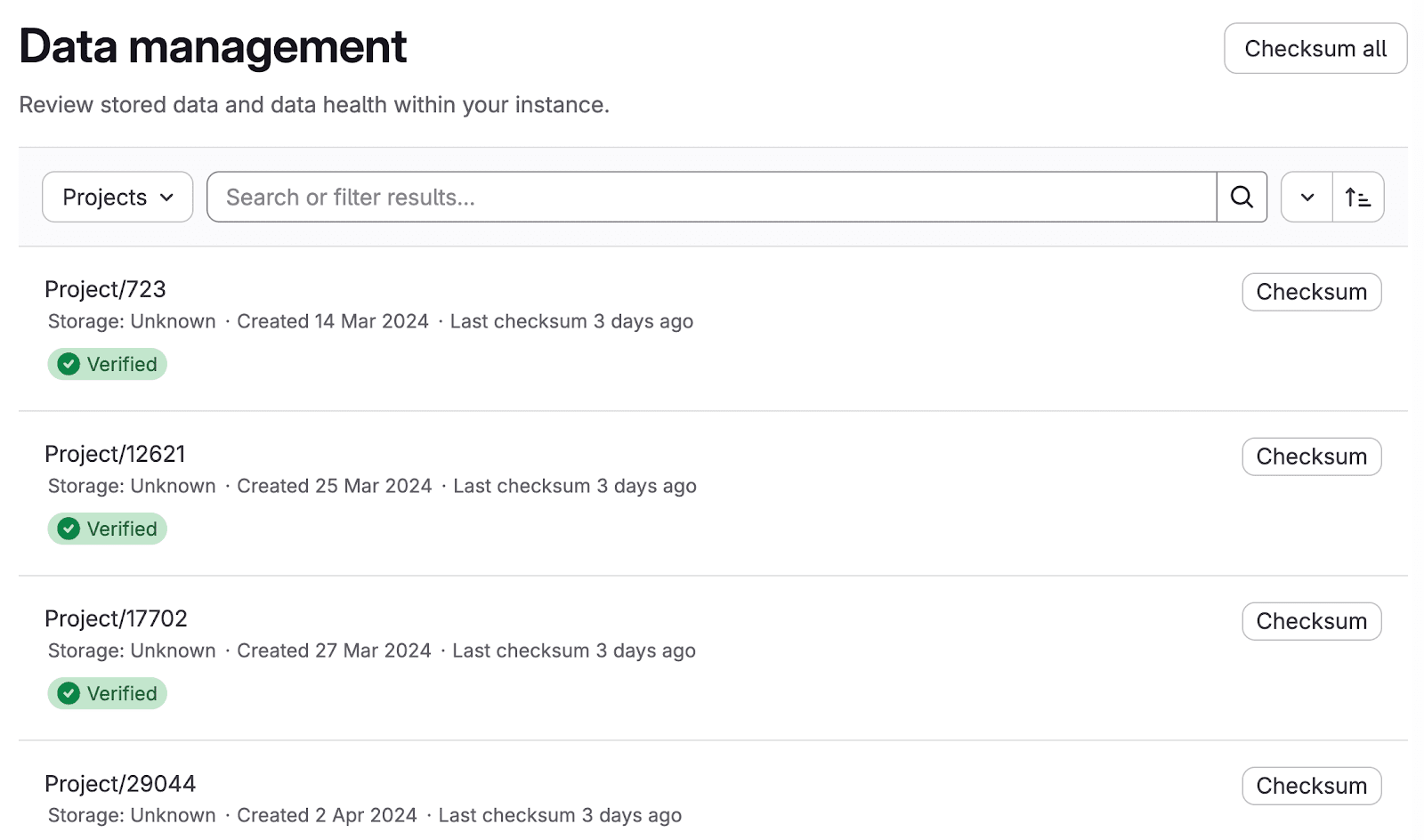The image size is (1424, 840).
Task: Click the Verified checkmark icon for Project/12621
Action: click(x=69, y=529)
